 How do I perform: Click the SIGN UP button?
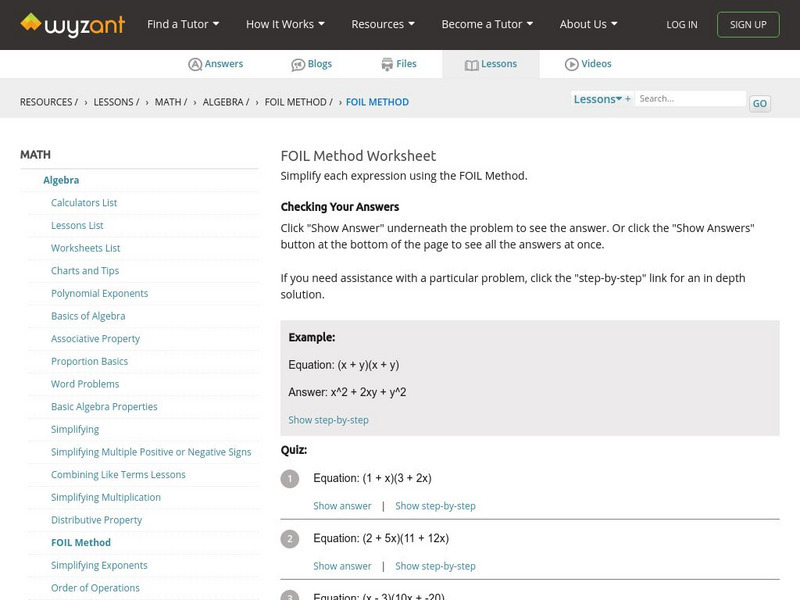click(x=748, y=24)
